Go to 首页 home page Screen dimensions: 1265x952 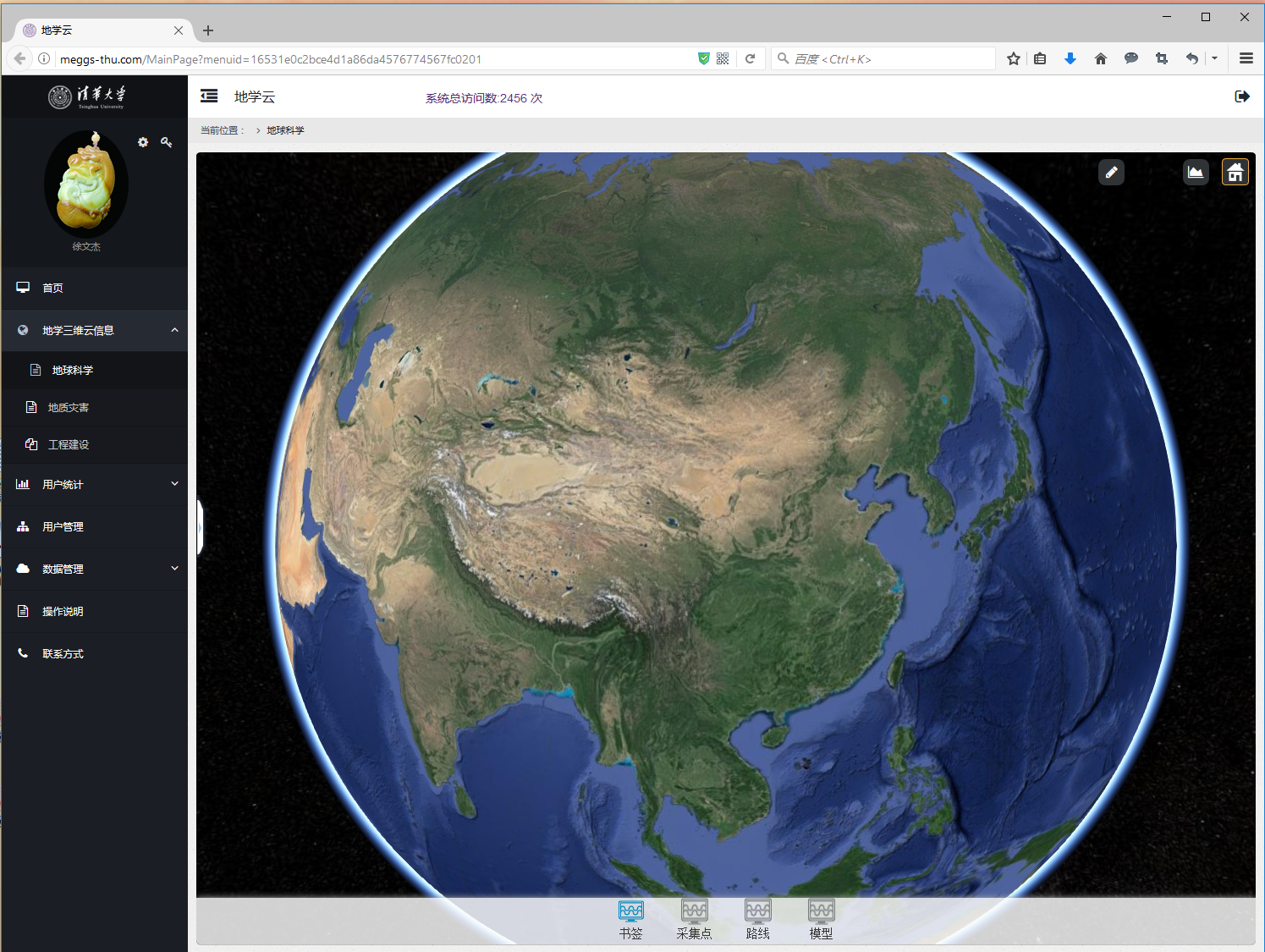pyautogui.click(x=52, y=288)
